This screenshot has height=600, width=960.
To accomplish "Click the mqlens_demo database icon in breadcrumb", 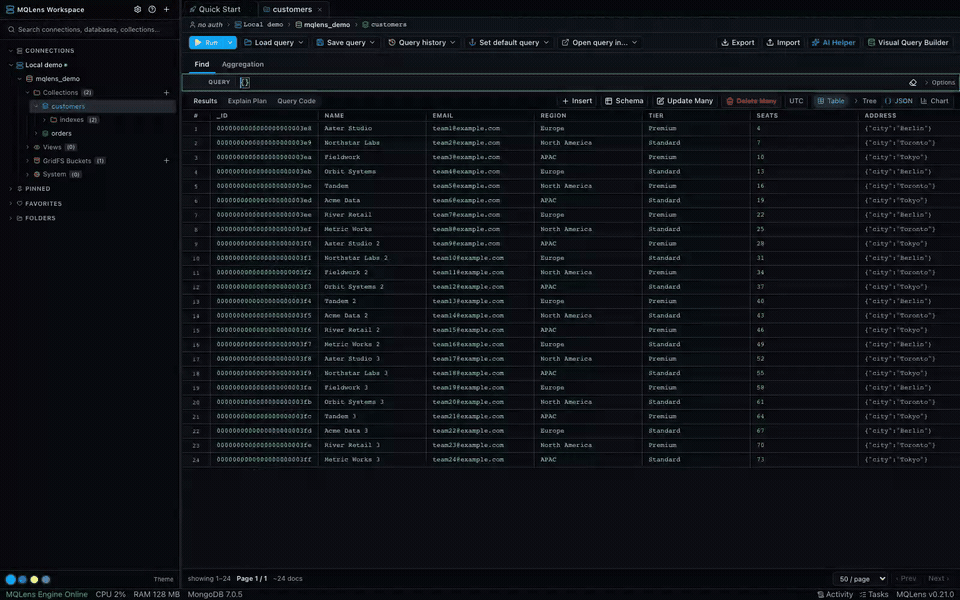I will [x=299, y=24].
